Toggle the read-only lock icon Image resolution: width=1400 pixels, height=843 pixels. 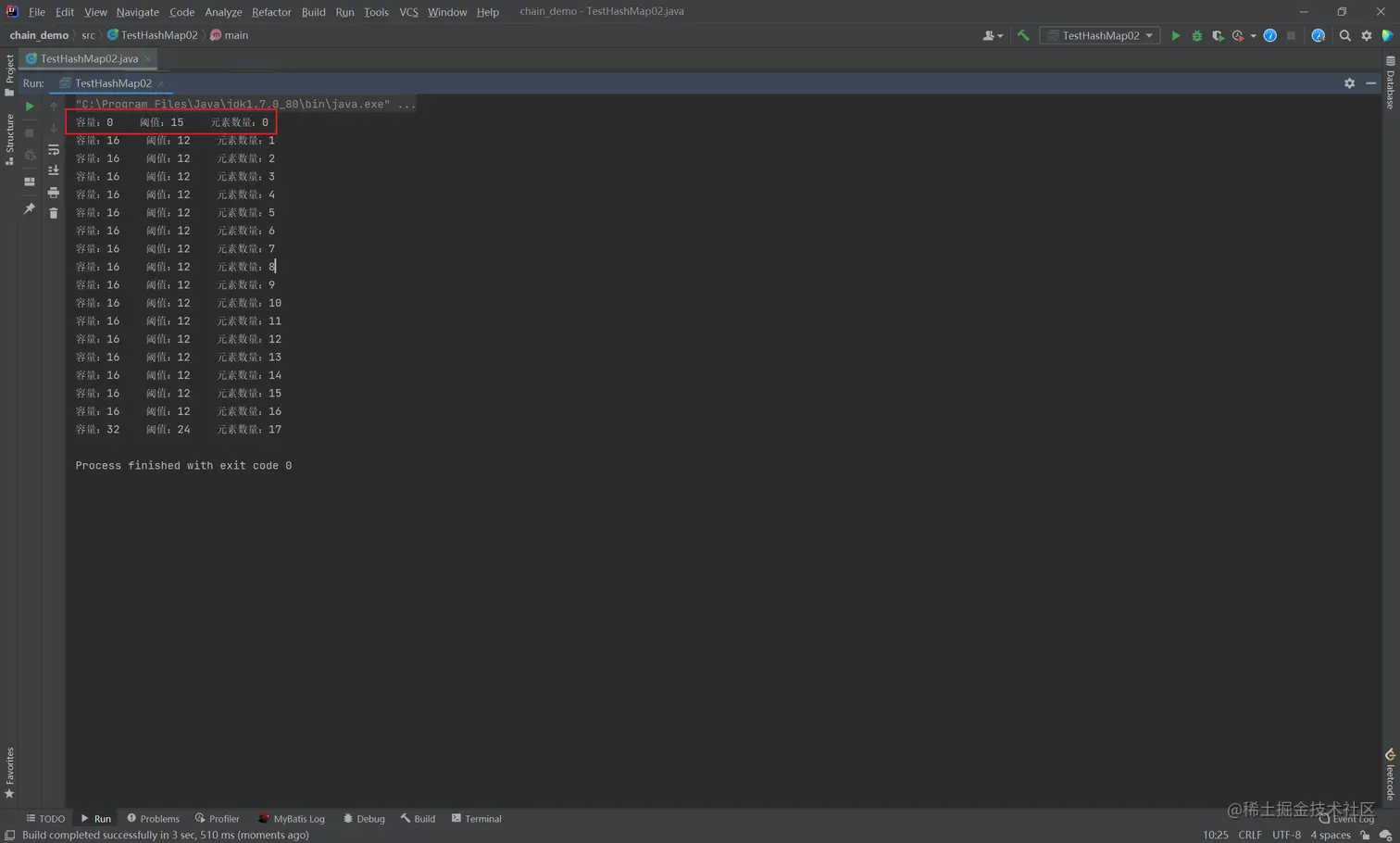pos(1365,835)
